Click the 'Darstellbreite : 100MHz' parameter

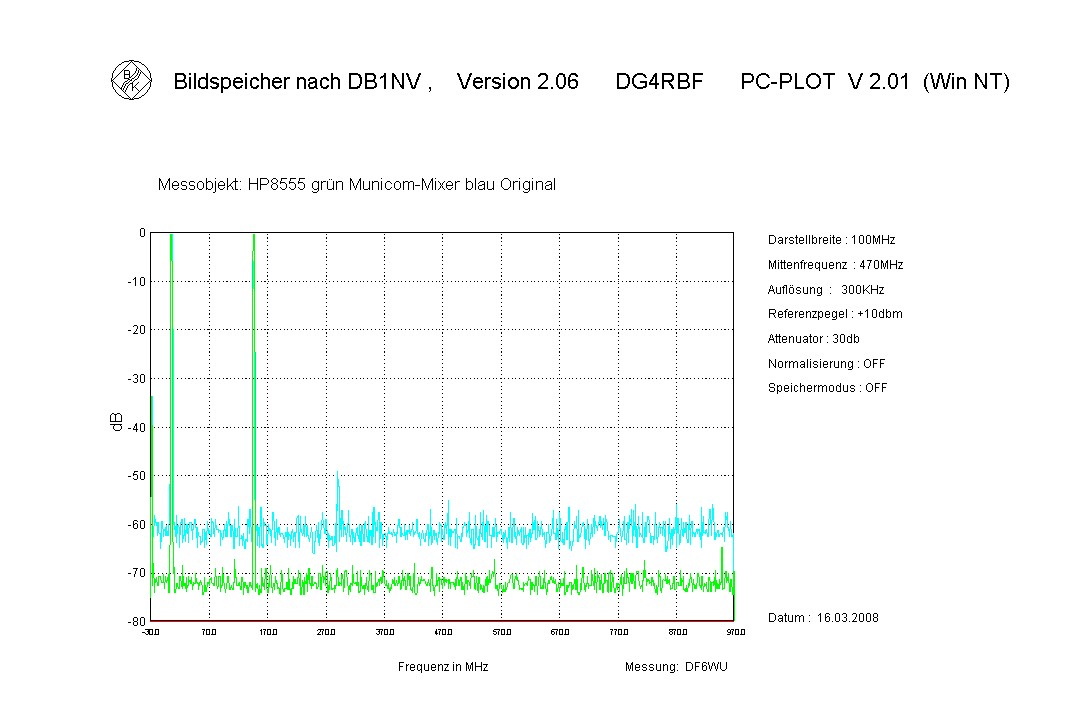coord(831,240)
